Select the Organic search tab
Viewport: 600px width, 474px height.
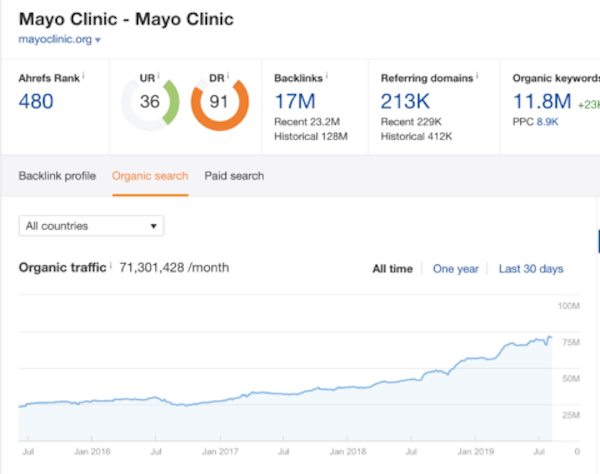150,176
